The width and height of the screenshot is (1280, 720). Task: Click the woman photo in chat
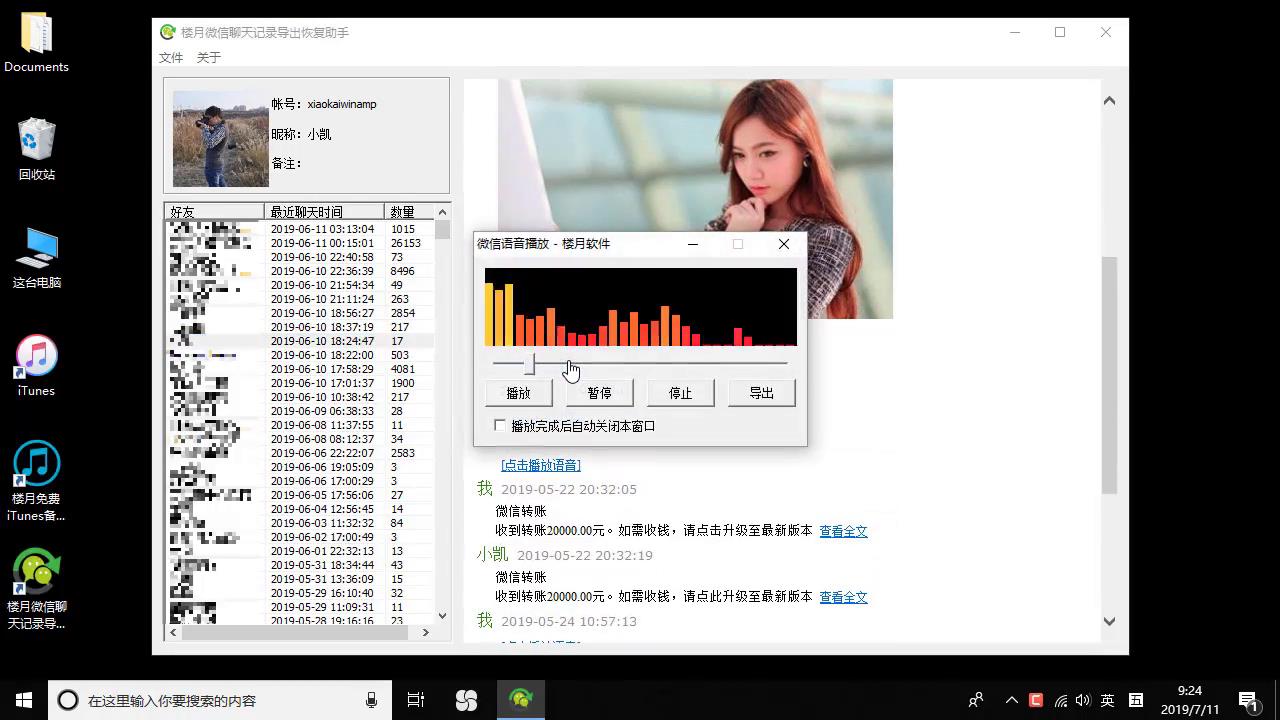(695, 199)
